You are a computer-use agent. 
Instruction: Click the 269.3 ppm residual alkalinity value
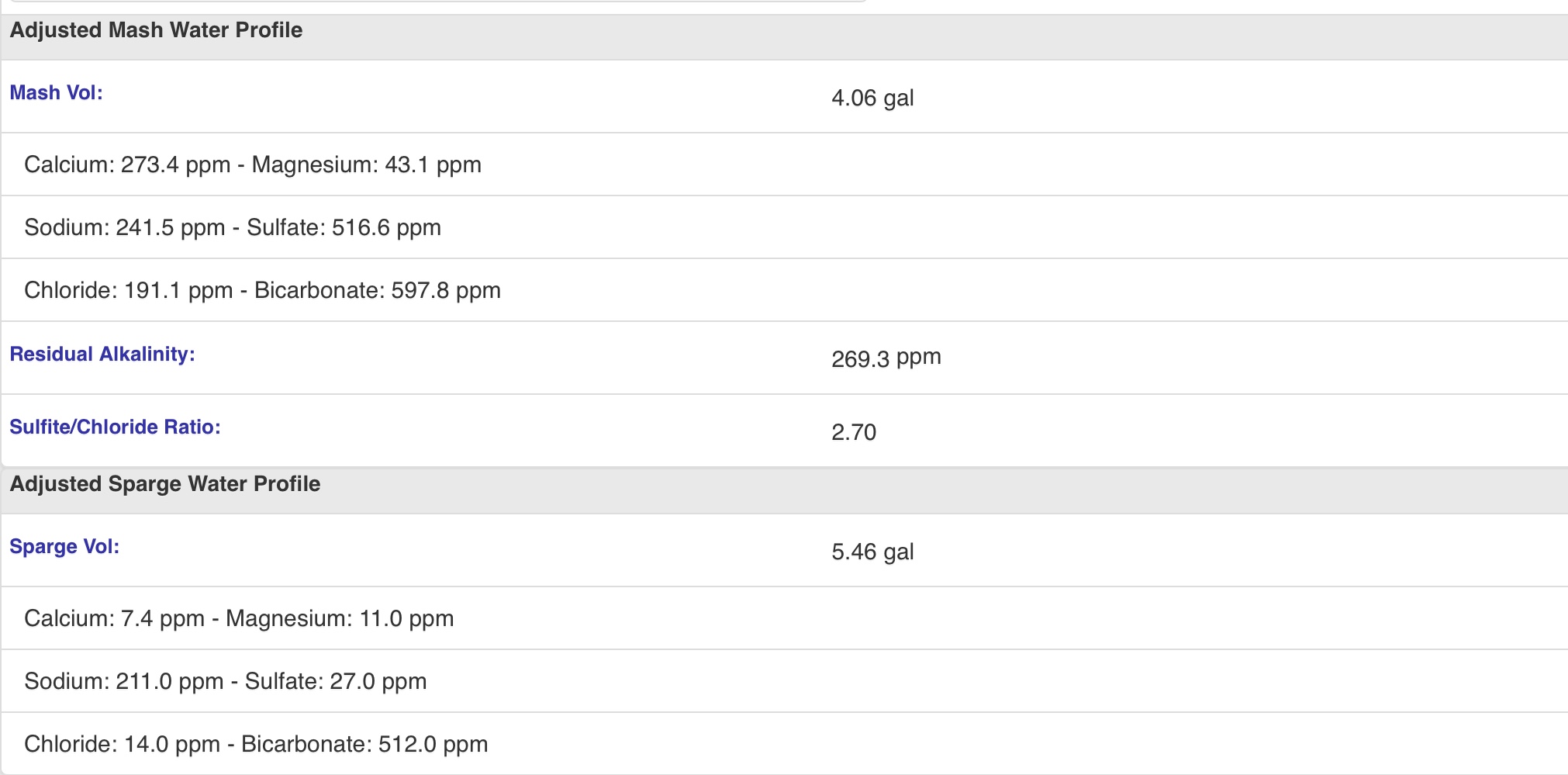(x=886, y=358)
